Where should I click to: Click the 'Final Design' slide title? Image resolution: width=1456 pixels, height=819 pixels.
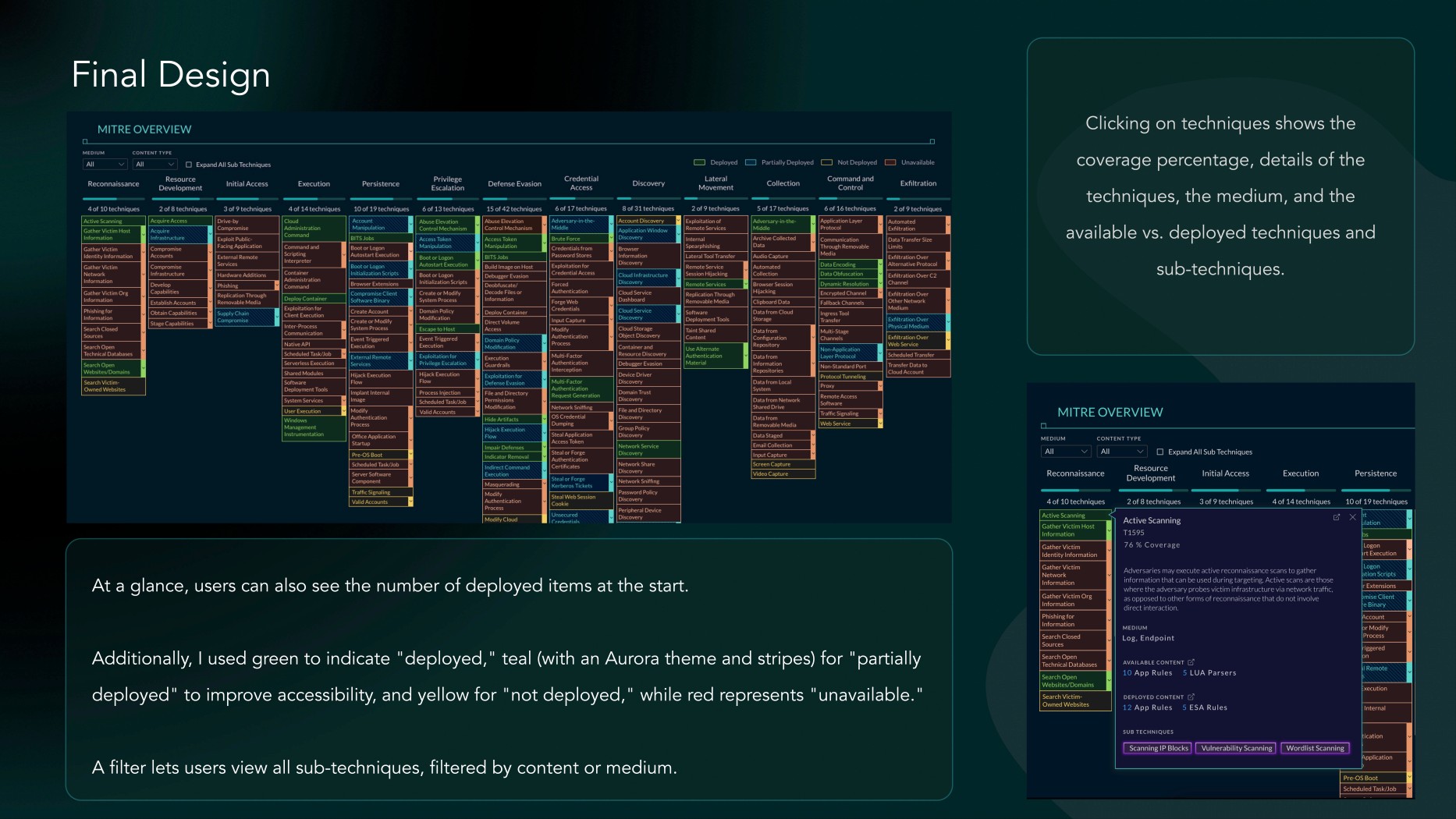tap(171, 76)
